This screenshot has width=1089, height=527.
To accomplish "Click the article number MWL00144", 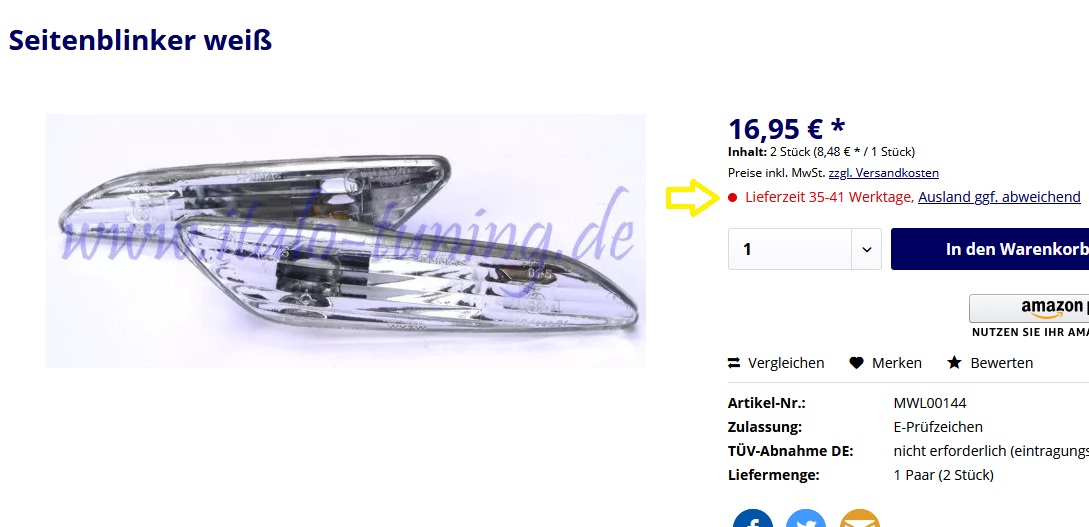I will (930, 403).
